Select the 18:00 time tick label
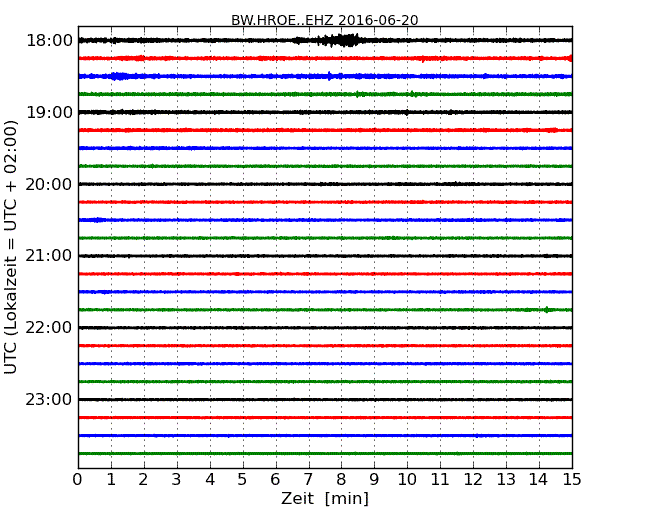The image size is (650, 520). (49, 41)
